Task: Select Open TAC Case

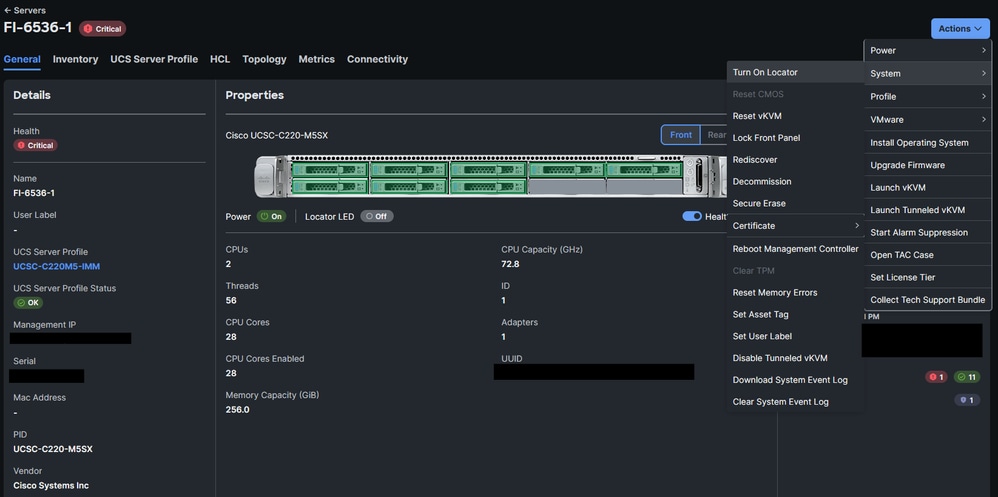Action: coord(927,255)
